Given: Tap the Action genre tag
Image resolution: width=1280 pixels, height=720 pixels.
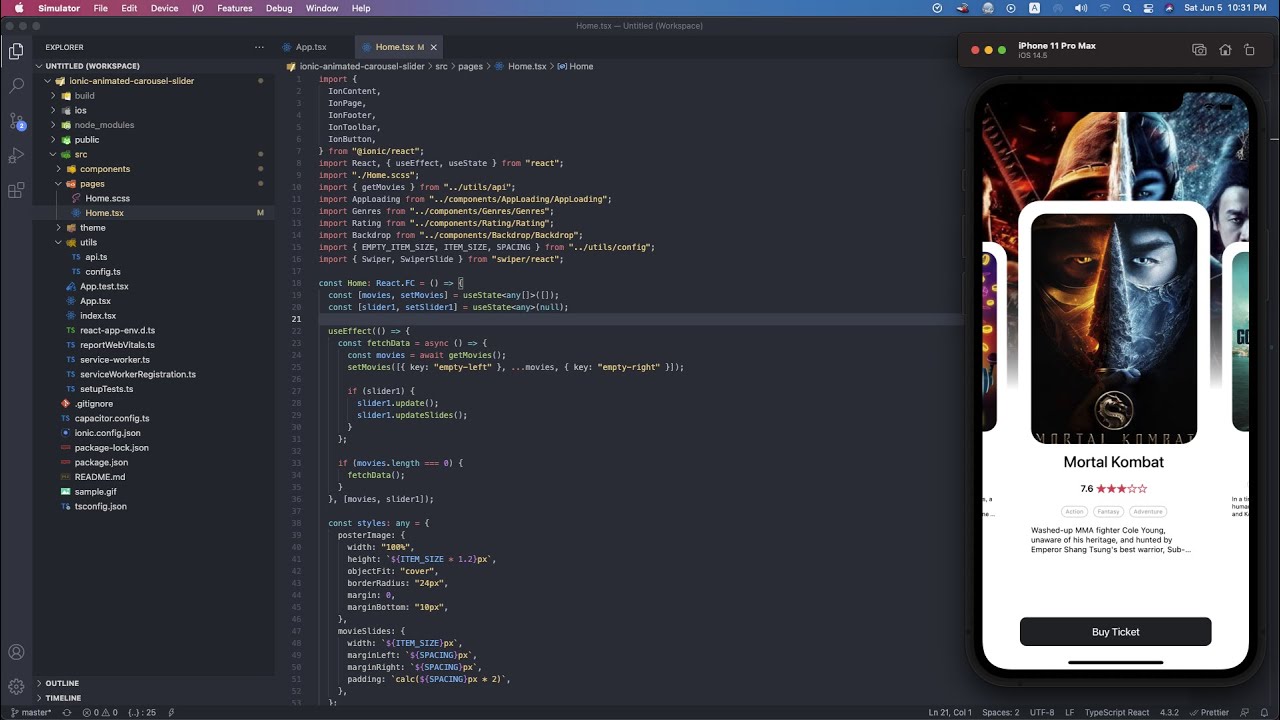Looking at the screenshot, I should pyautogui.click(x=1075, y=511).
